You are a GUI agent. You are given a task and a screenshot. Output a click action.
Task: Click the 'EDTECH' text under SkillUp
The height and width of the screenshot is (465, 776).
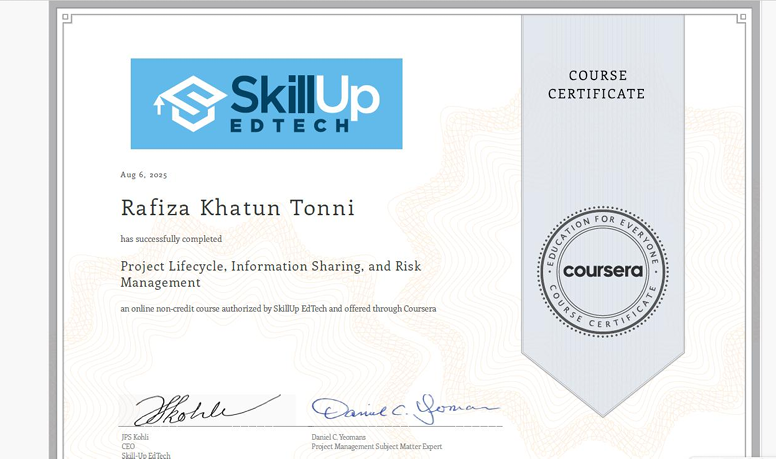(290, 126)
